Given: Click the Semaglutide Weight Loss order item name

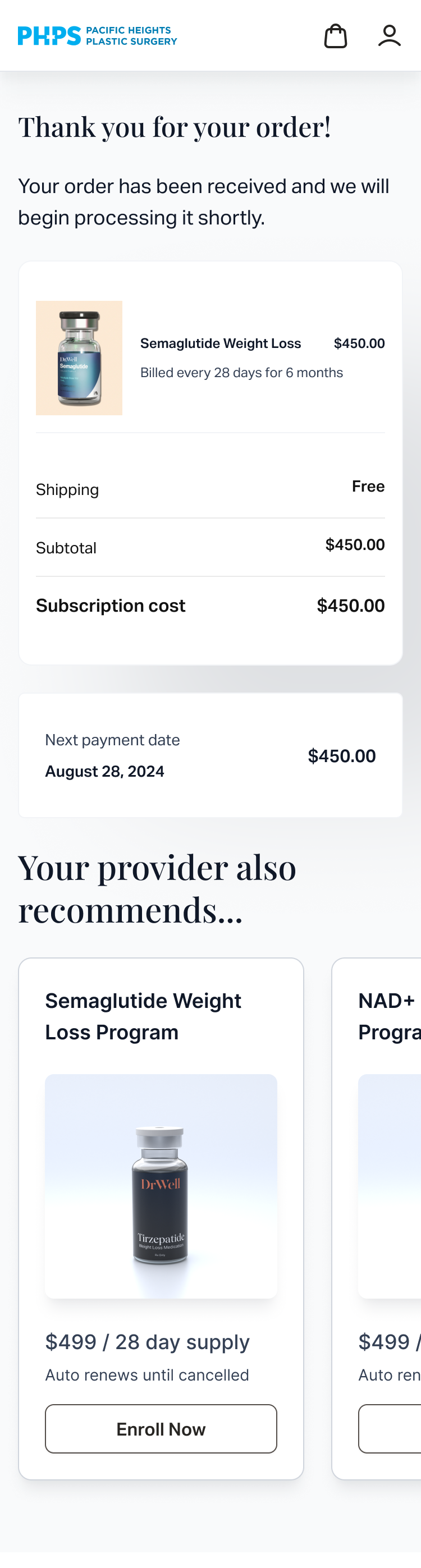Looking at the screenshot, I should (x=221, y=343).
